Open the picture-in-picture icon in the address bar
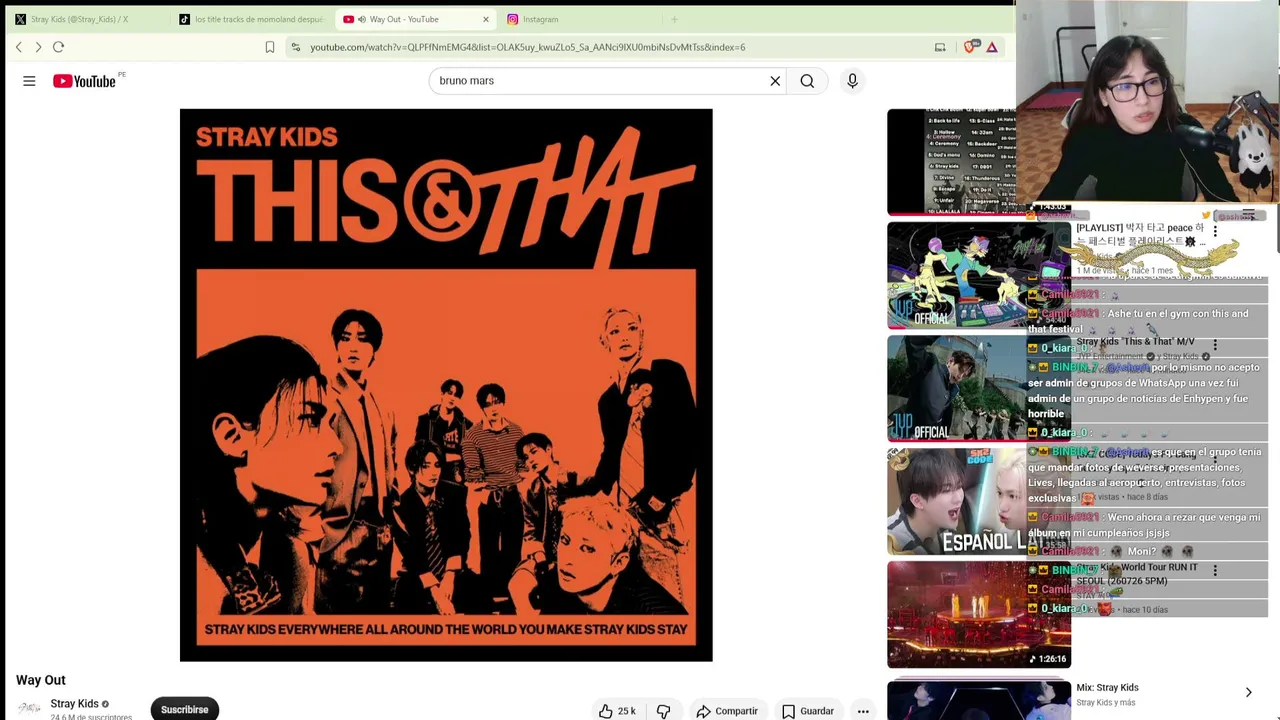This screenshot has width=1280, height=720. pos(940,47)
